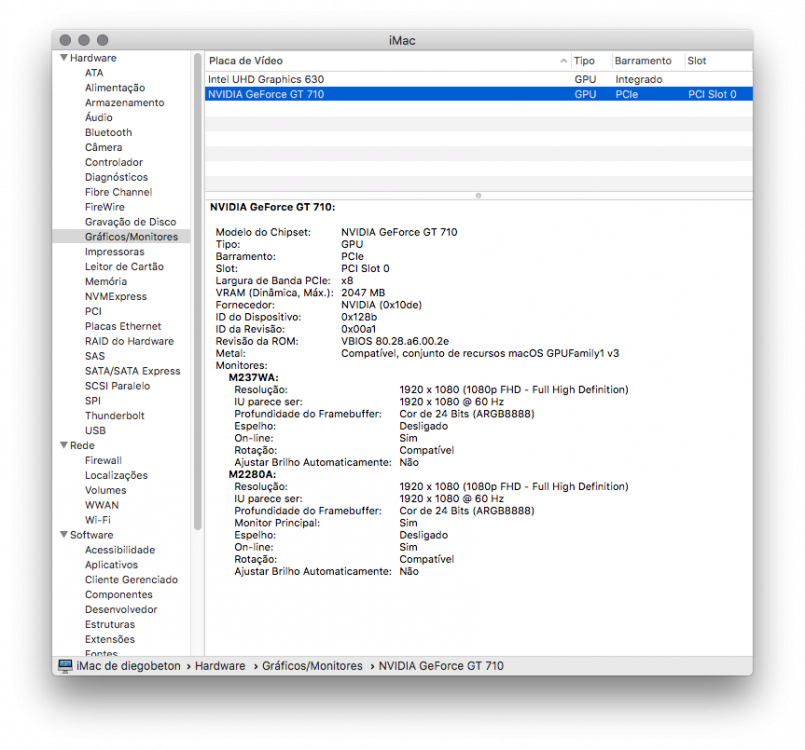
Task: Open Componentes under Software
Action: (x=119, y=594)
